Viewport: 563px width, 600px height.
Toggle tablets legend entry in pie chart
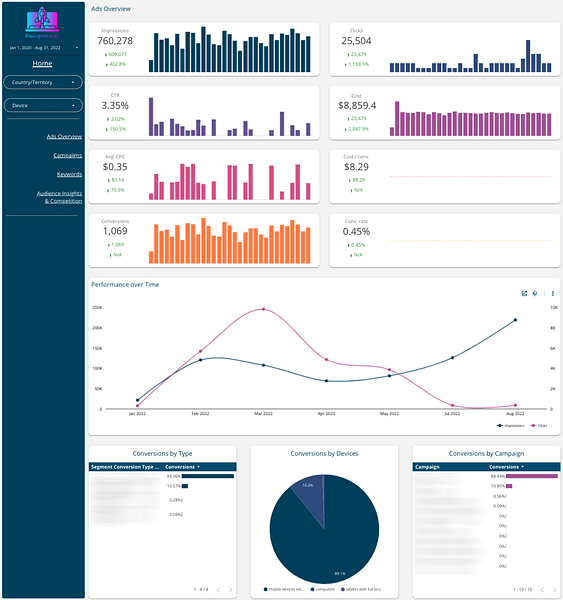point(362,589)
